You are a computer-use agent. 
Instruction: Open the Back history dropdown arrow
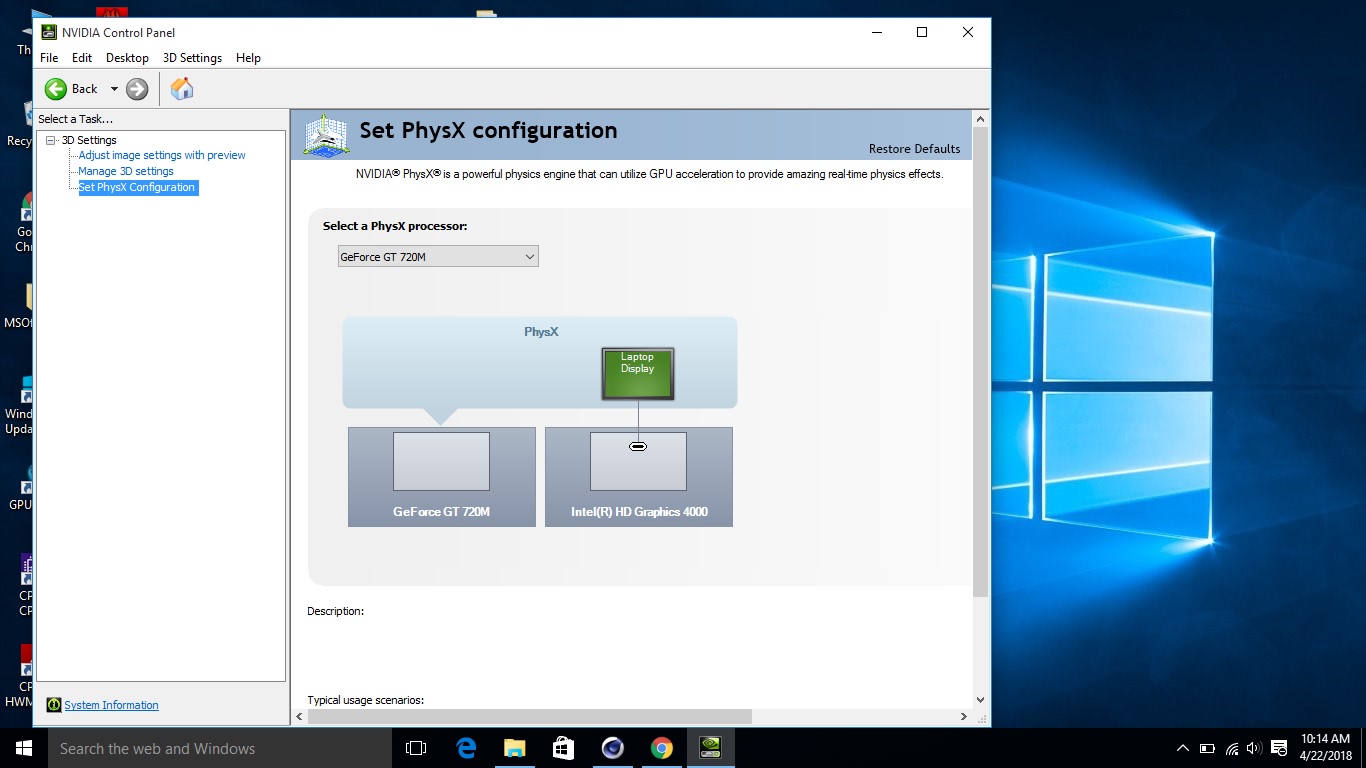pyautogui.click(x=114, y=89)
